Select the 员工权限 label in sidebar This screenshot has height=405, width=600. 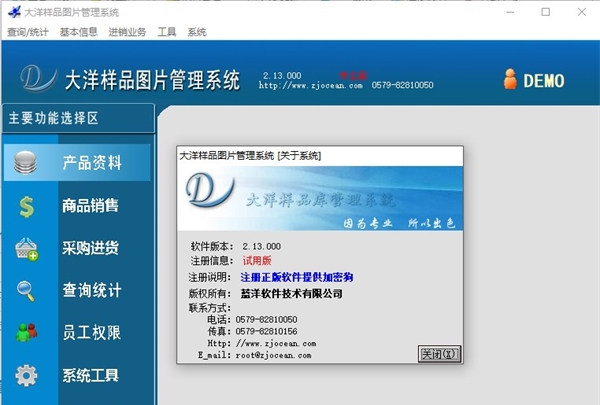tap(92, 332)
